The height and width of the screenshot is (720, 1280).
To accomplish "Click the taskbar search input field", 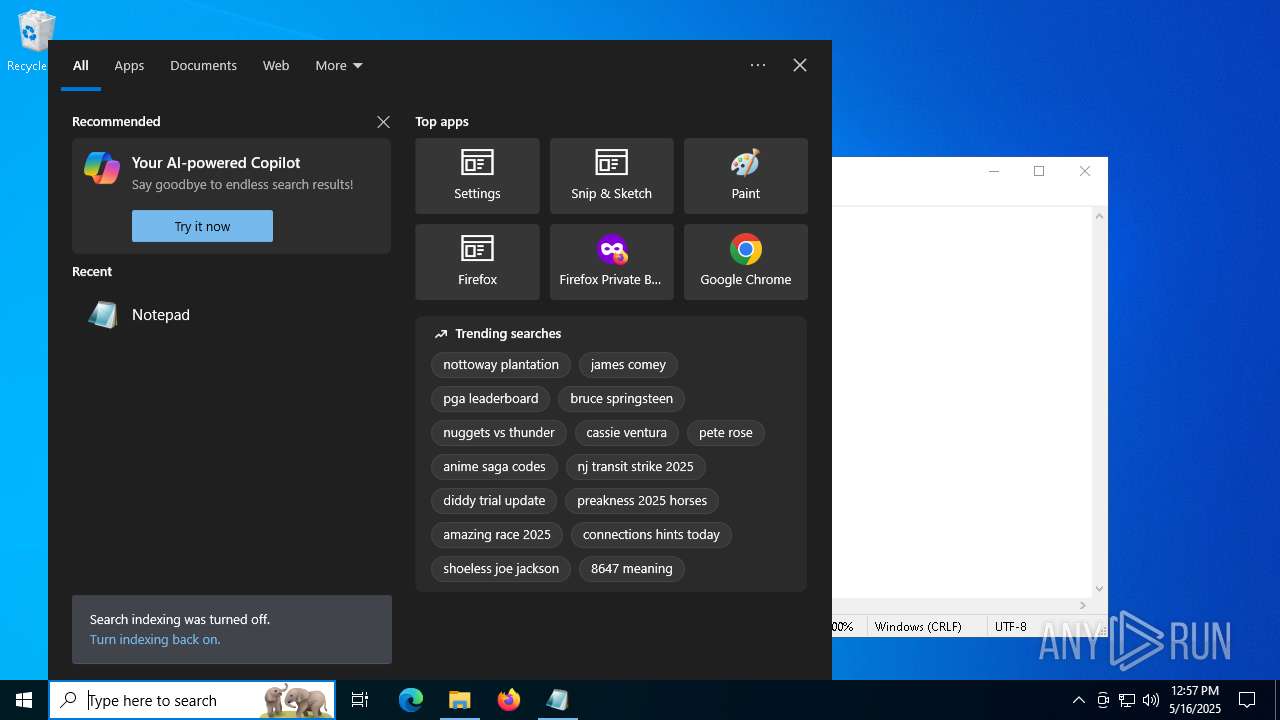I will (193, 700).
